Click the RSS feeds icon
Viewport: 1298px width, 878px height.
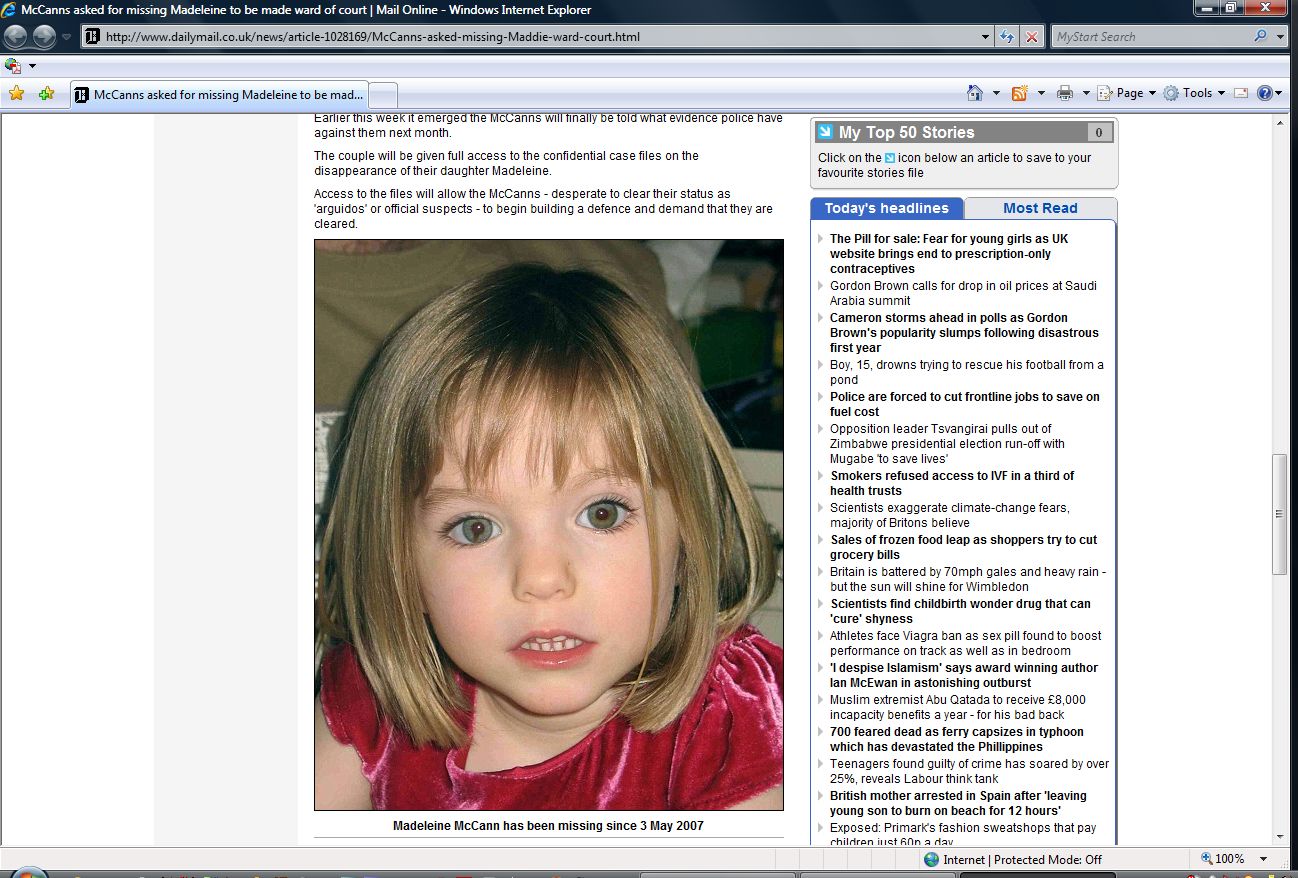pyautogui.click(x=1019, y=93)
